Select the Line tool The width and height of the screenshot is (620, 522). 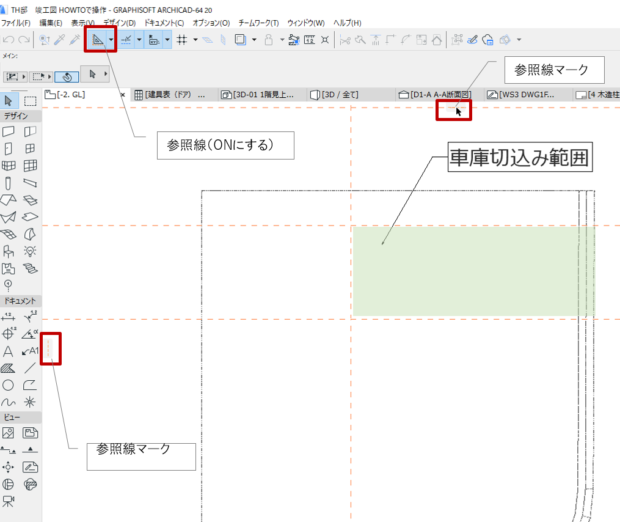pos(30,368)
